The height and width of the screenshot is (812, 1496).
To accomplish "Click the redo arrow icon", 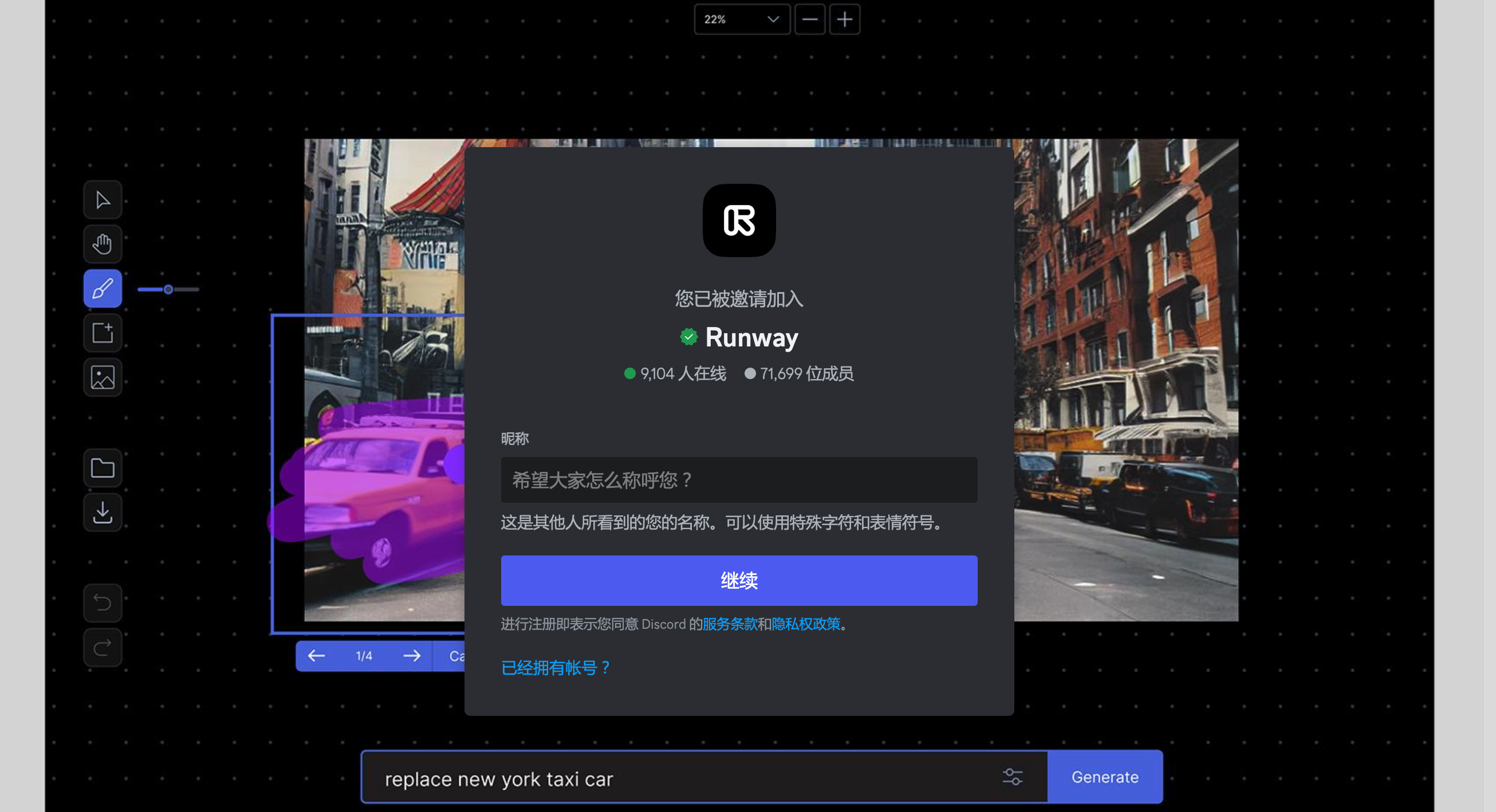I will 103,648.
